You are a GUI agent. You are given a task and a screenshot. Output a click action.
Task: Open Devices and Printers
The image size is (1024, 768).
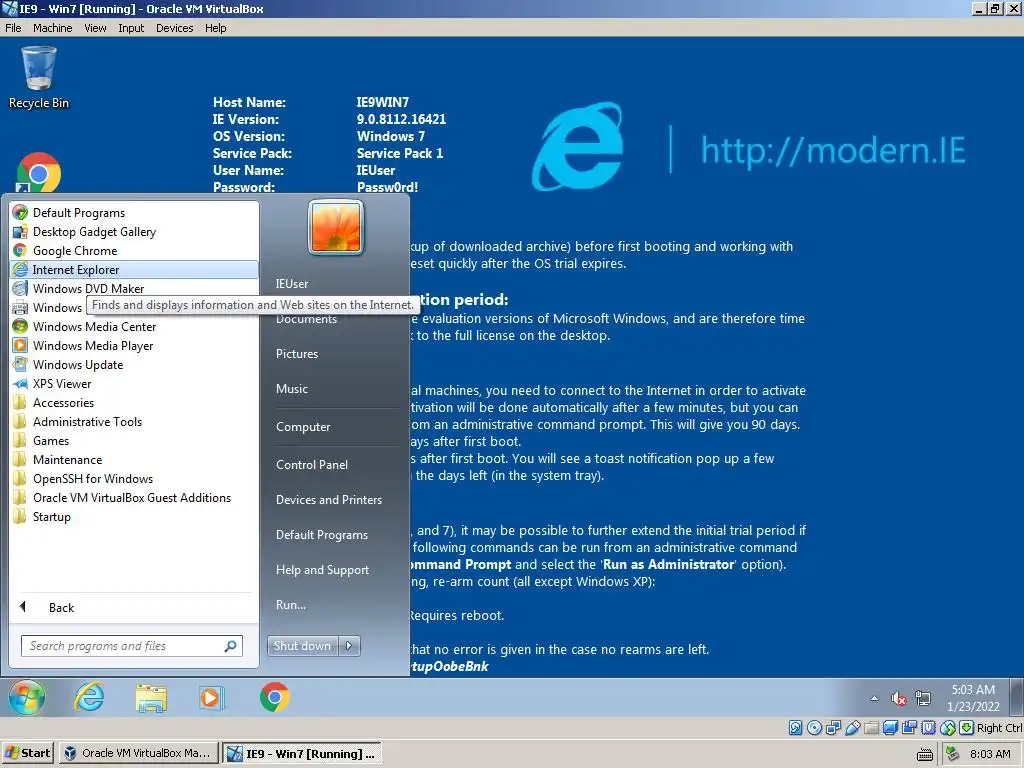coord(328,500)
